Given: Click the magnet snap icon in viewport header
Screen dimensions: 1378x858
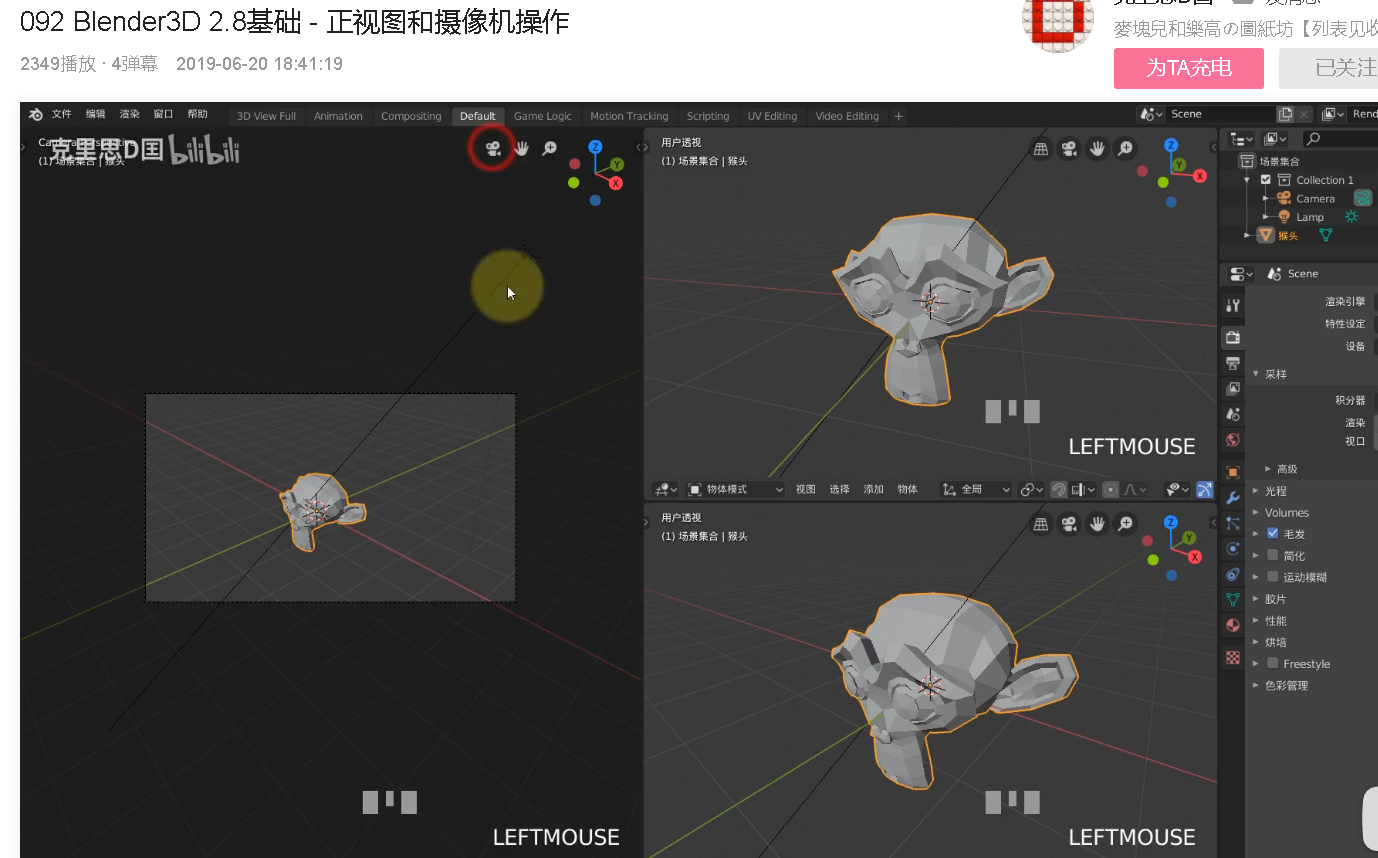Looking at the screenshot, I should [1059, 489].
